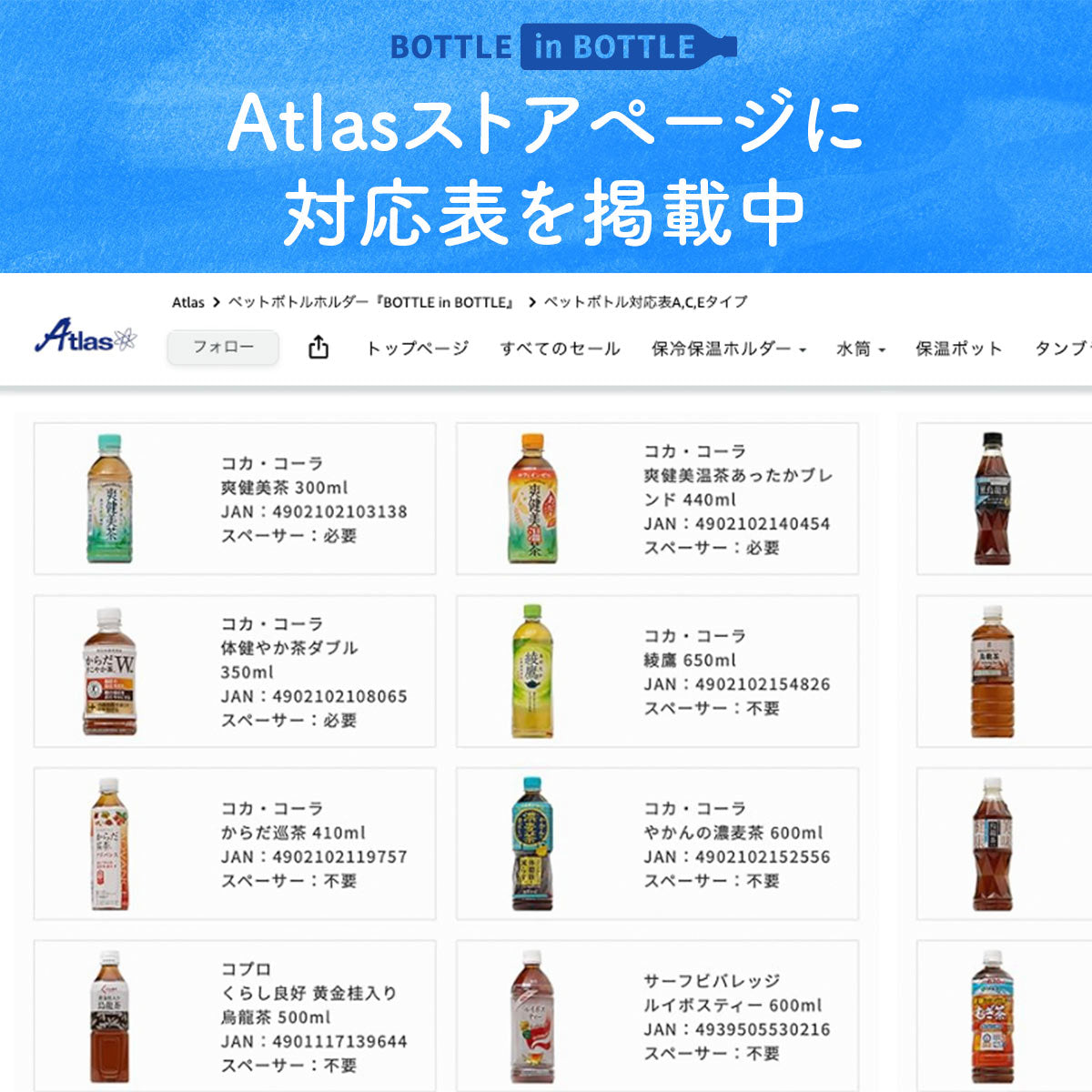Viewport: 1092px width, 1092px height.
Task: Select the 体健やか茶ダブル 350ml bottle image
Action: click(109, 671)
